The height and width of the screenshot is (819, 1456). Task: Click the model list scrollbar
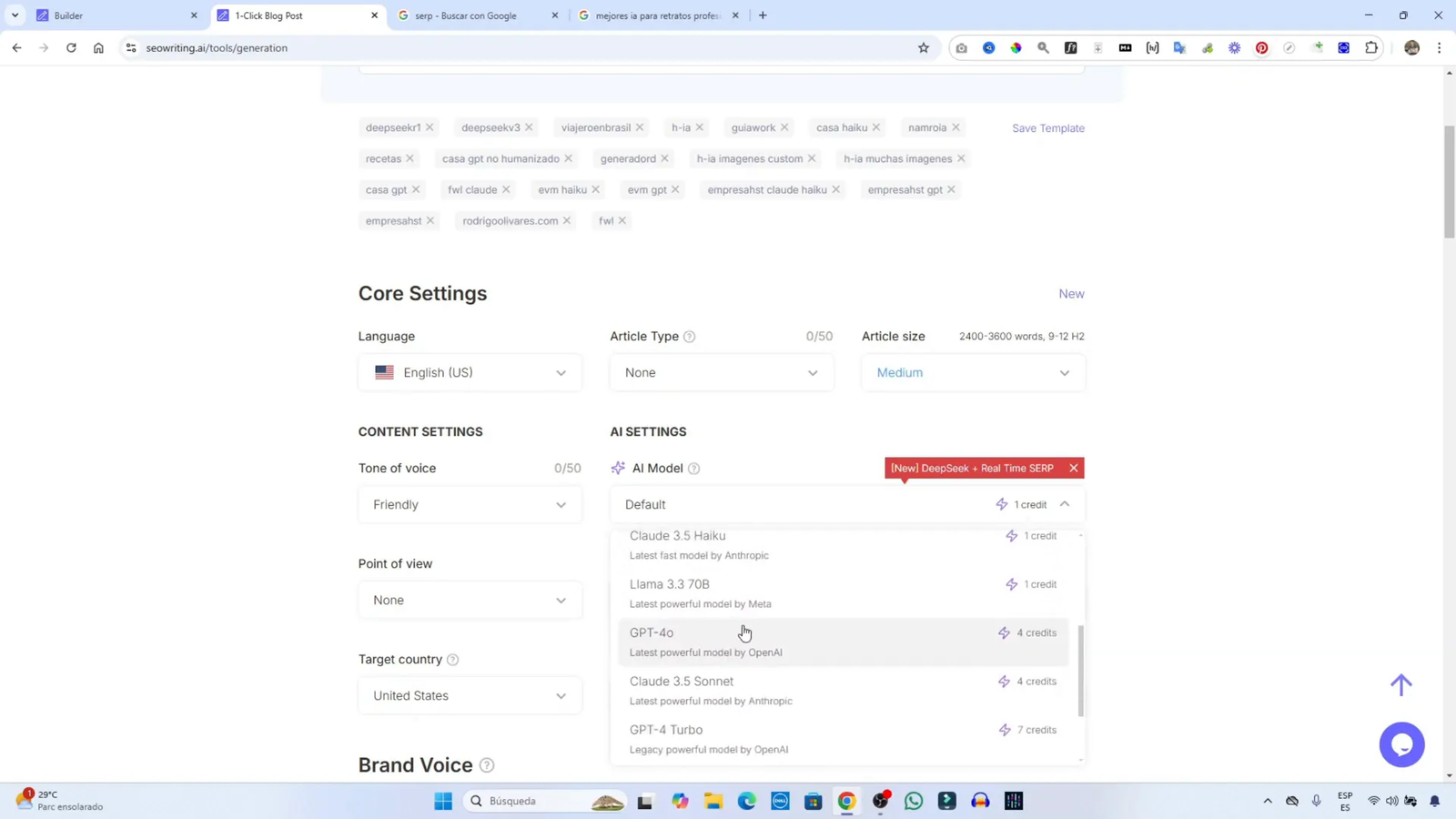[x=1080, y=670]
